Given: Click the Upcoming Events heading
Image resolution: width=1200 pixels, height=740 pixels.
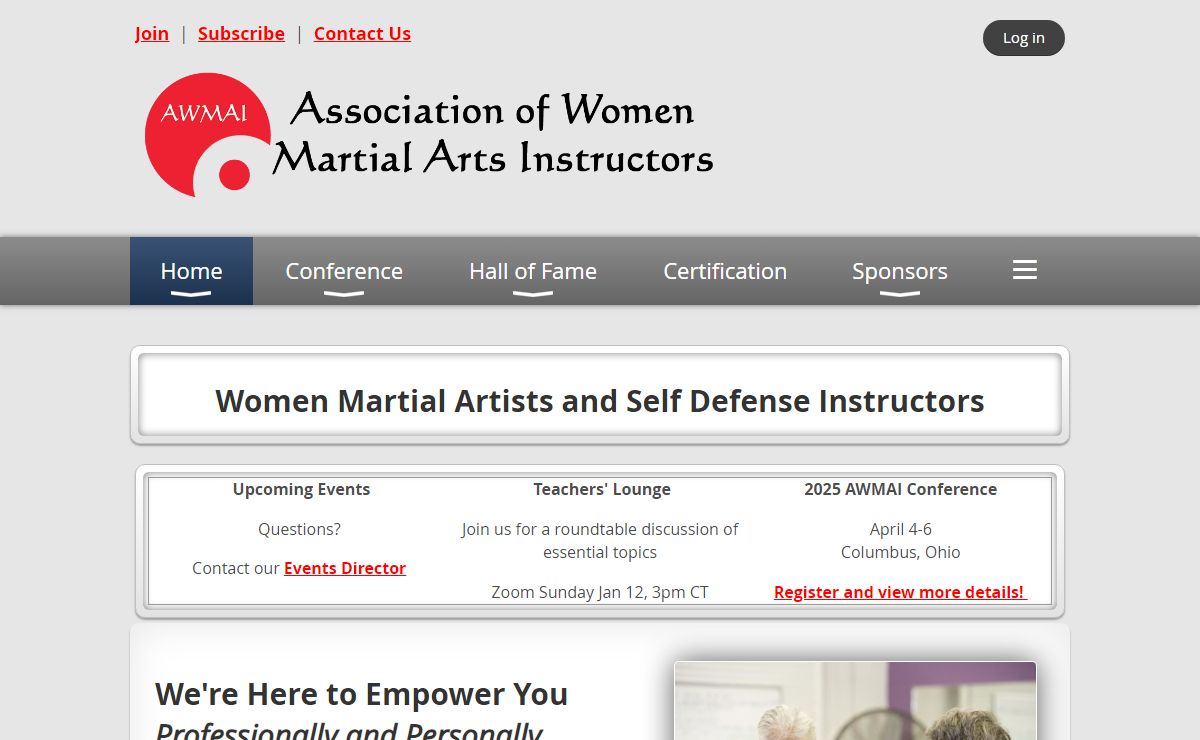Looking at the screenshot, I should [x=302, y=489].
